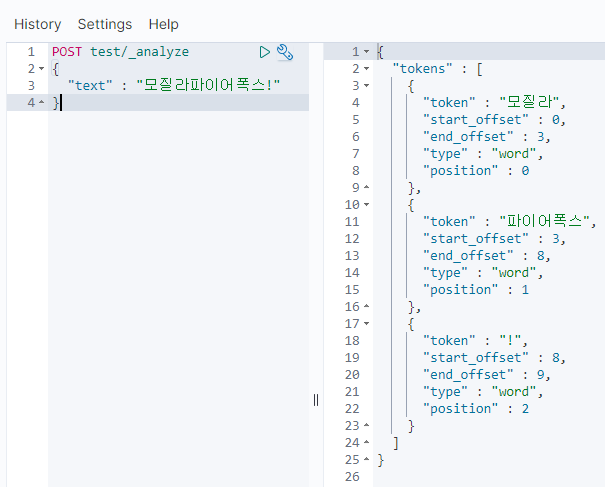Fold the second token object at line 10
The height and width of the screenshot is (487, 605).
(x=366, y=204)
